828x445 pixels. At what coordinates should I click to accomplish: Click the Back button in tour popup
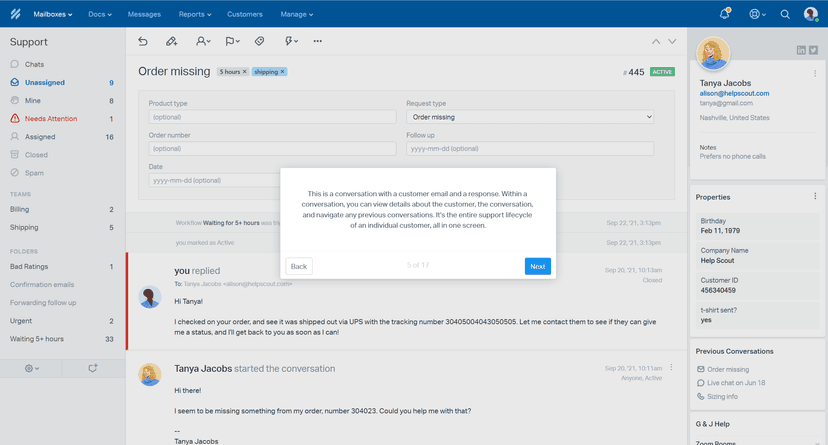tap(299, 266)
